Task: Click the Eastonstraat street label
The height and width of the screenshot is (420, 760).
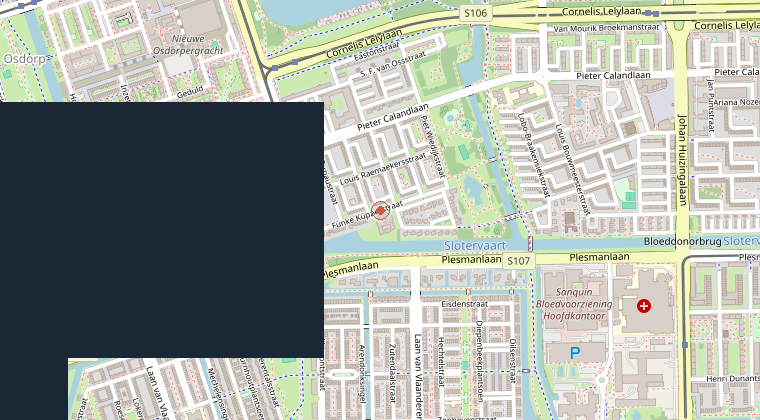Action: (377, 51)
